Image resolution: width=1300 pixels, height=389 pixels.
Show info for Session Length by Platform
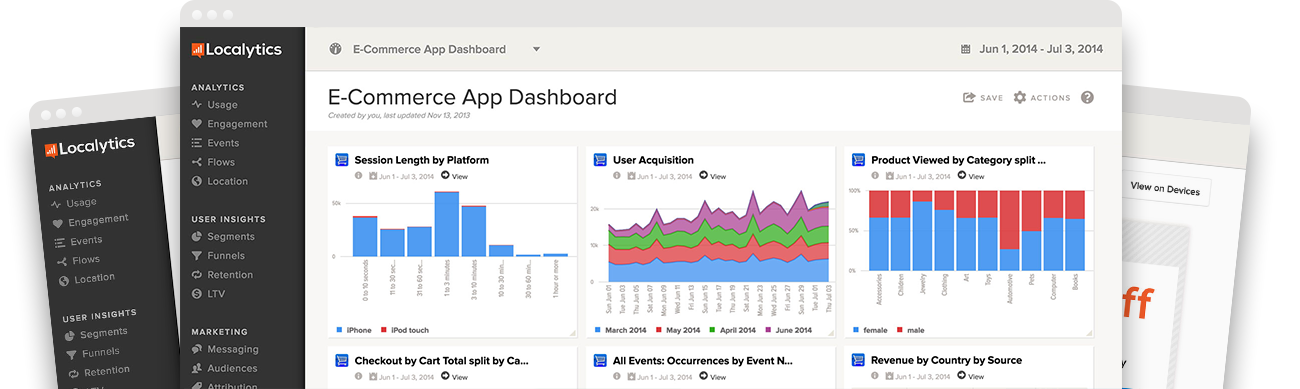pos(358,176)
